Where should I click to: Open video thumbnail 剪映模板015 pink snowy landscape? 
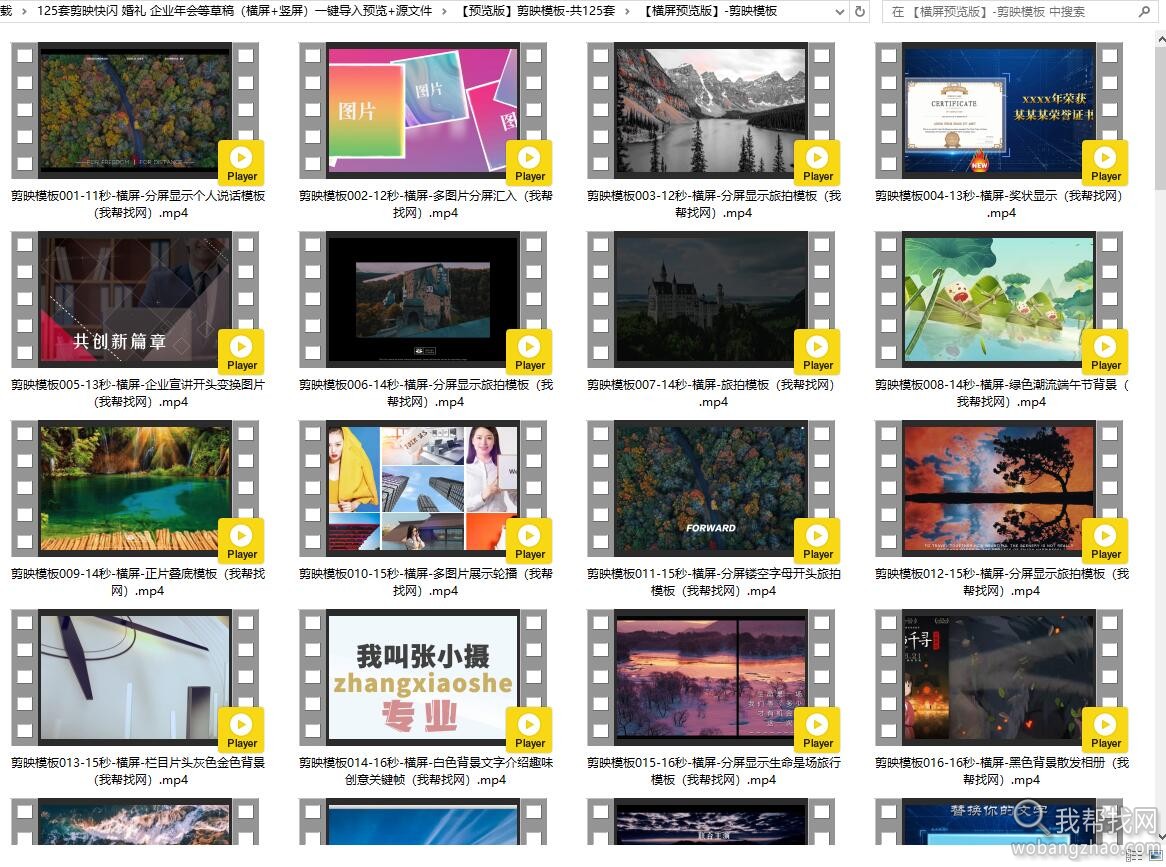coord(710,677)
